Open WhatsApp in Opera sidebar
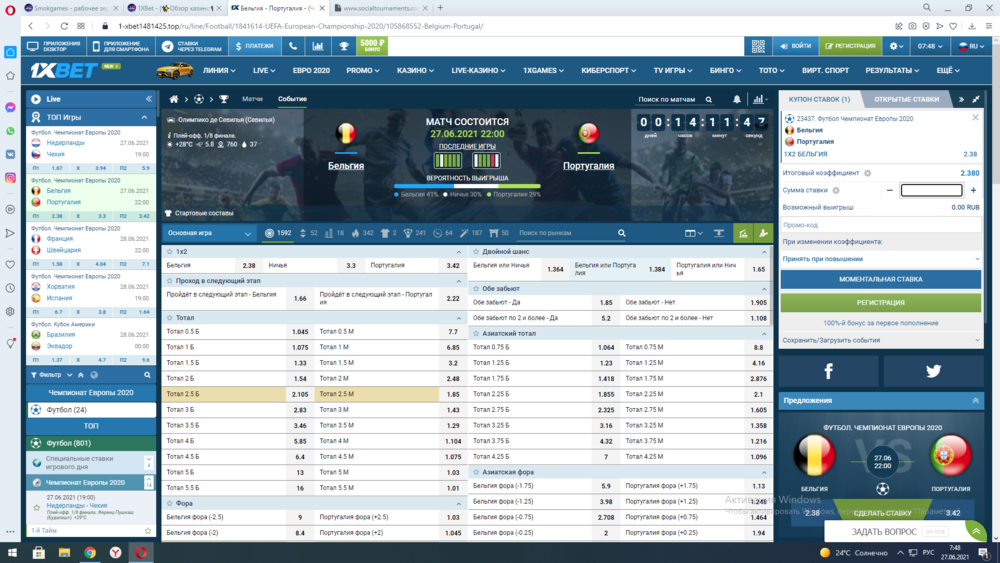This screenshot has width=1000, height=563. point(10,131)
